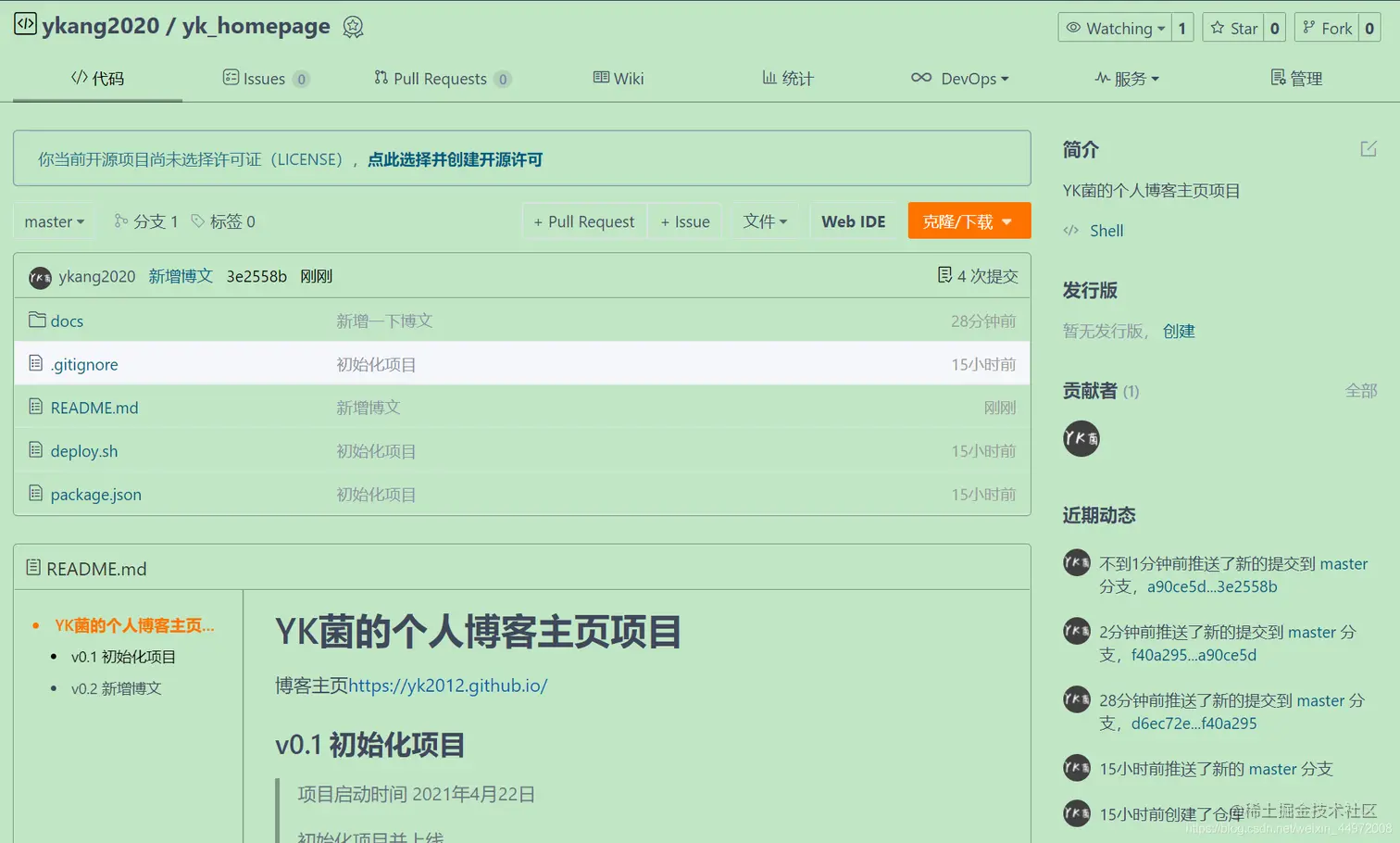Switch to the Issues tab
1400x843 pixels.
[x=265, y=79]
